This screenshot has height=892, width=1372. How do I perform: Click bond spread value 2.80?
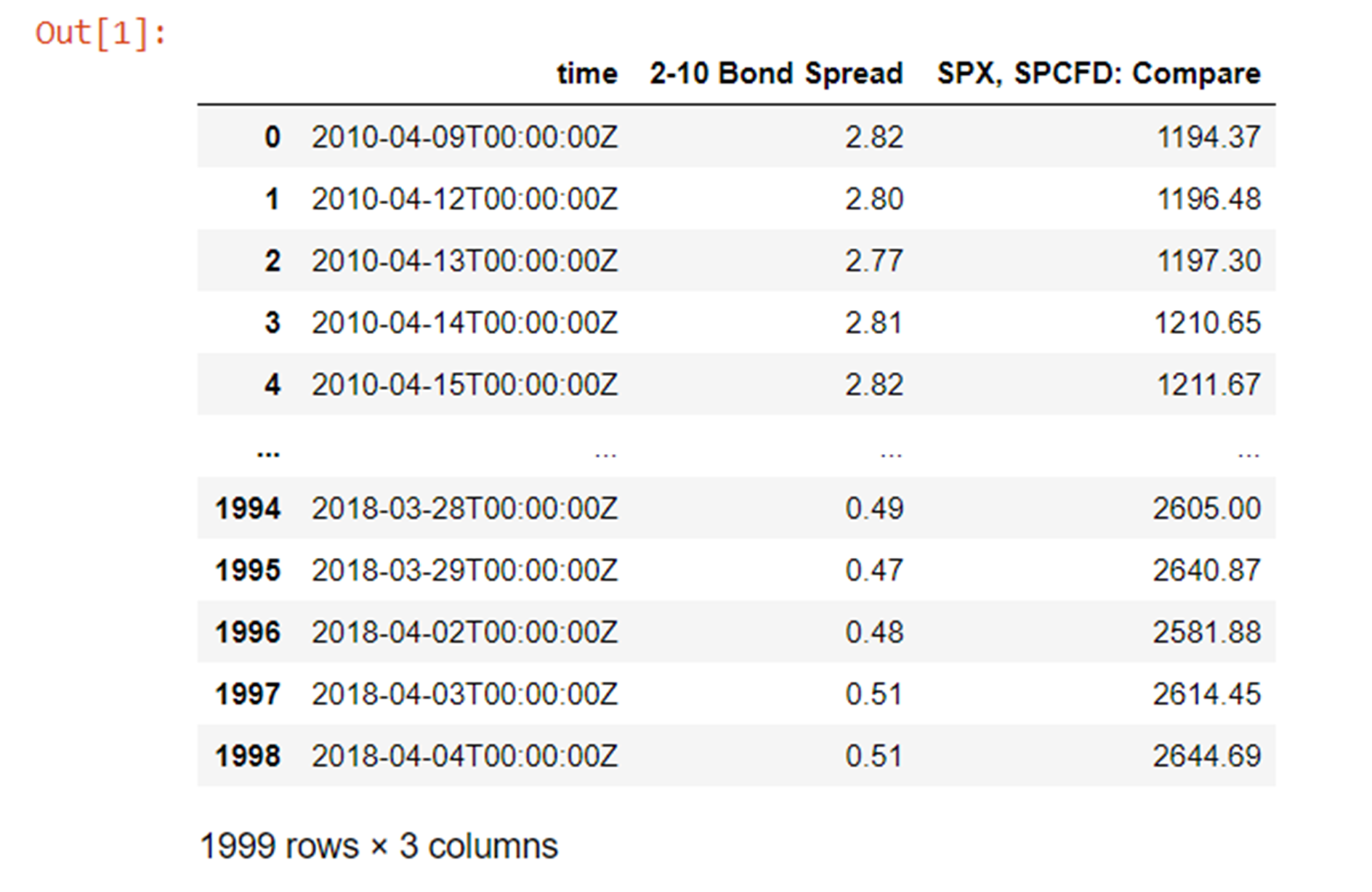click(873, 199)
